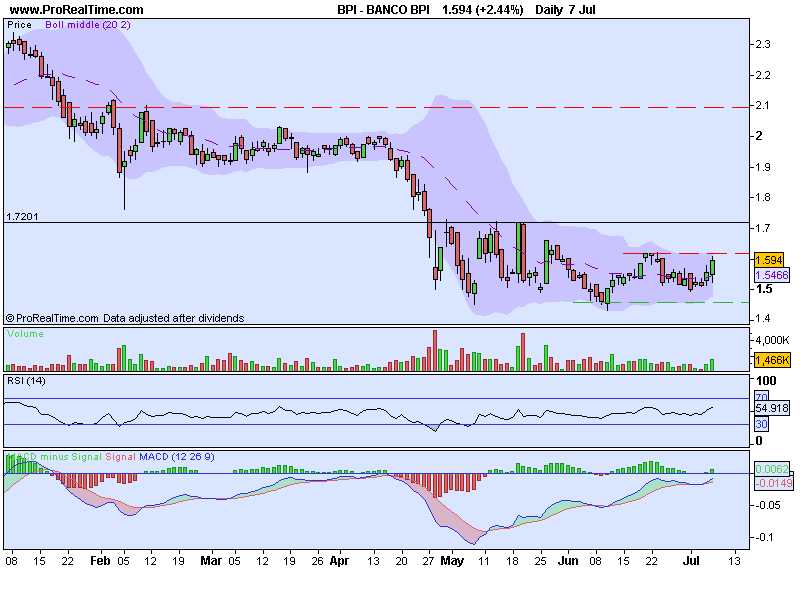Click the bold 1.5 price axis label
This screenshot has height=600, width=800.
[x=764, y=289]
